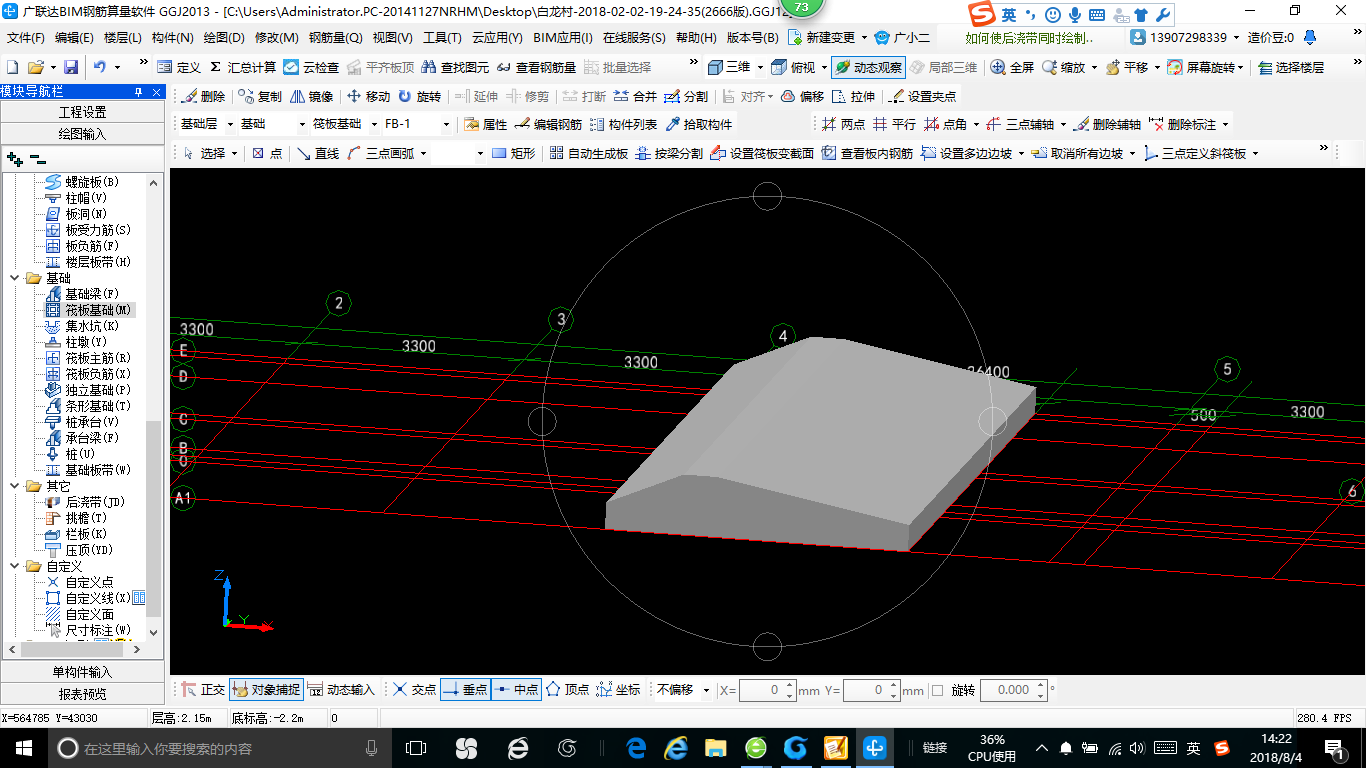
Task: Toggle 动态观察 dynamic orbit mode
Action: 868,67
